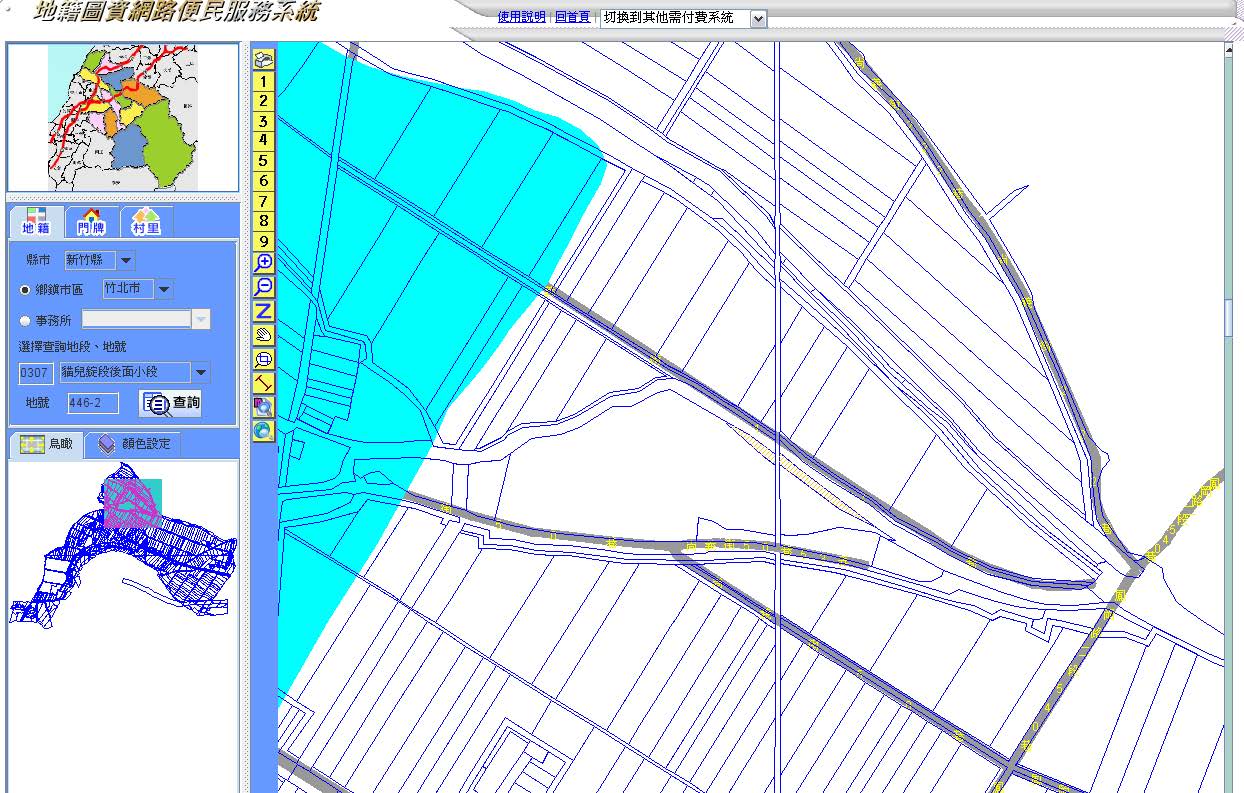Viewport: 1244px width, 793px height.
Task: Click the 地號 input field containing 446-2
Action: point(93,403)
